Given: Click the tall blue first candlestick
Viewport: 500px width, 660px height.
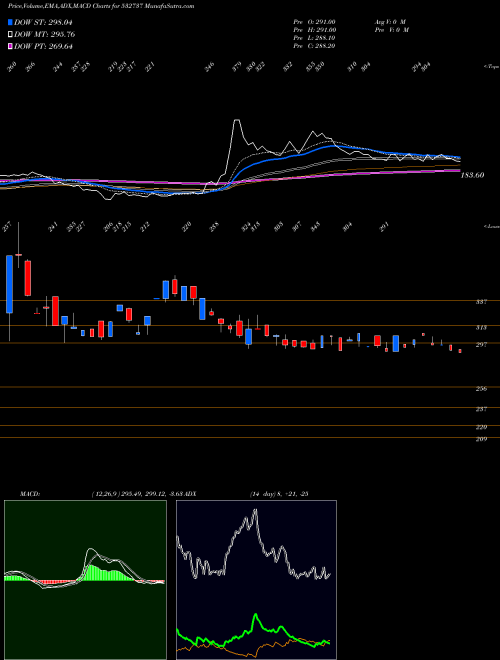Looking at the screenshot, I should [9, 284].
